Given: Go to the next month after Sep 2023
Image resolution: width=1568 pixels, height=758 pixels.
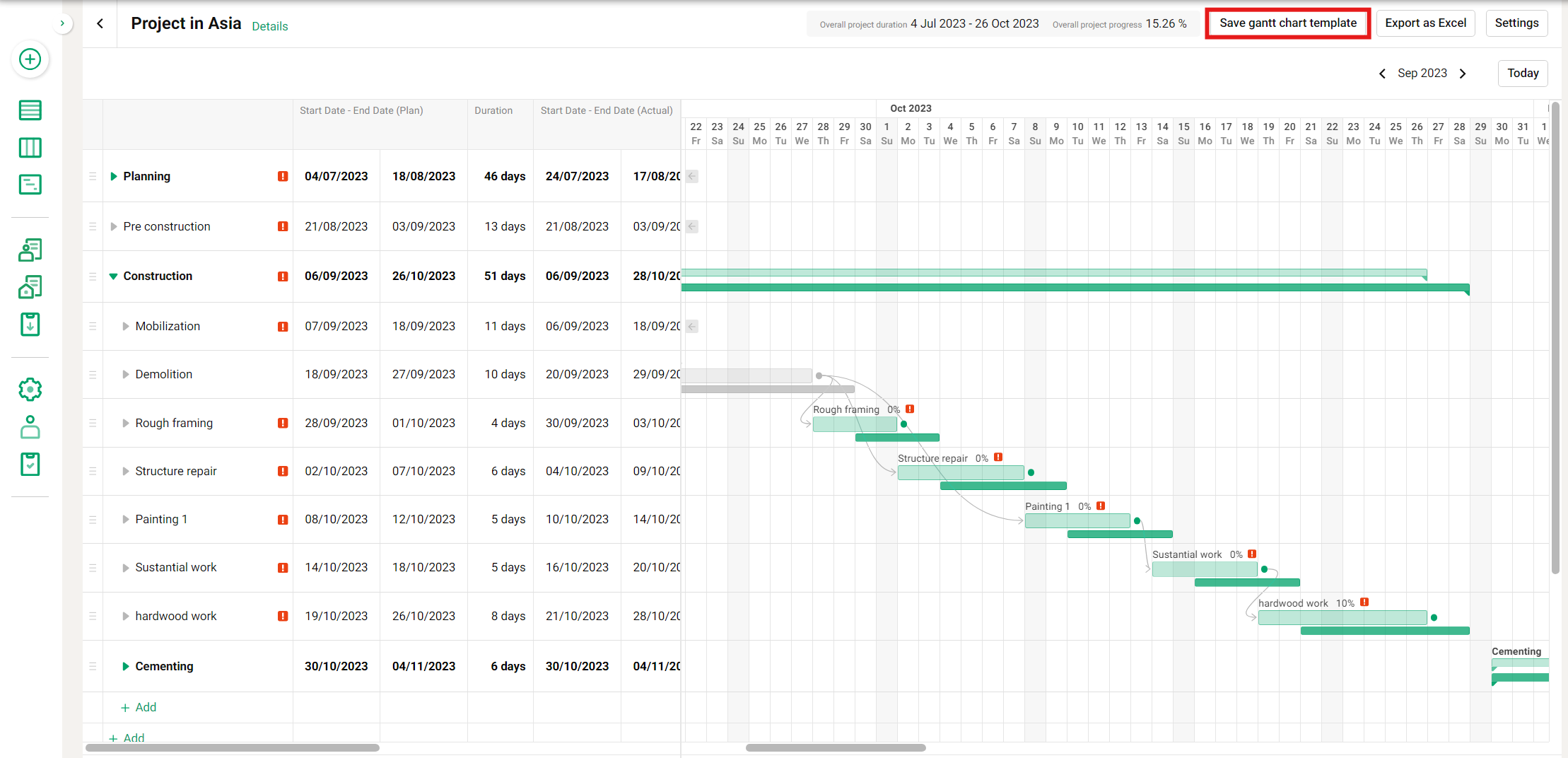Looking at the screenshot, I should pos(1463,74).
